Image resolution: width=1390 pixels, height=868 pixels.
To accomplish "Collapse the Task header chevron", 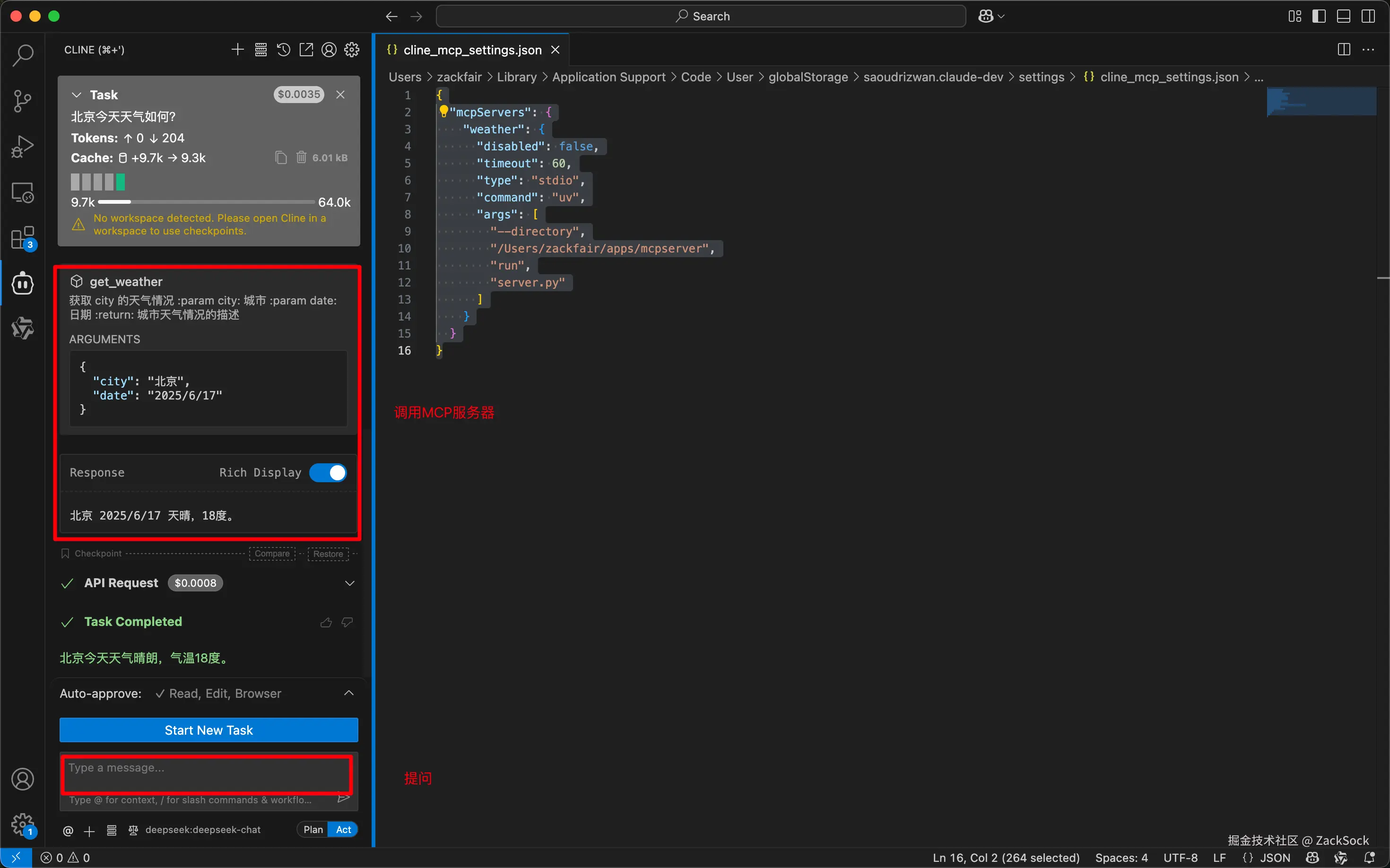I will 77,95.
